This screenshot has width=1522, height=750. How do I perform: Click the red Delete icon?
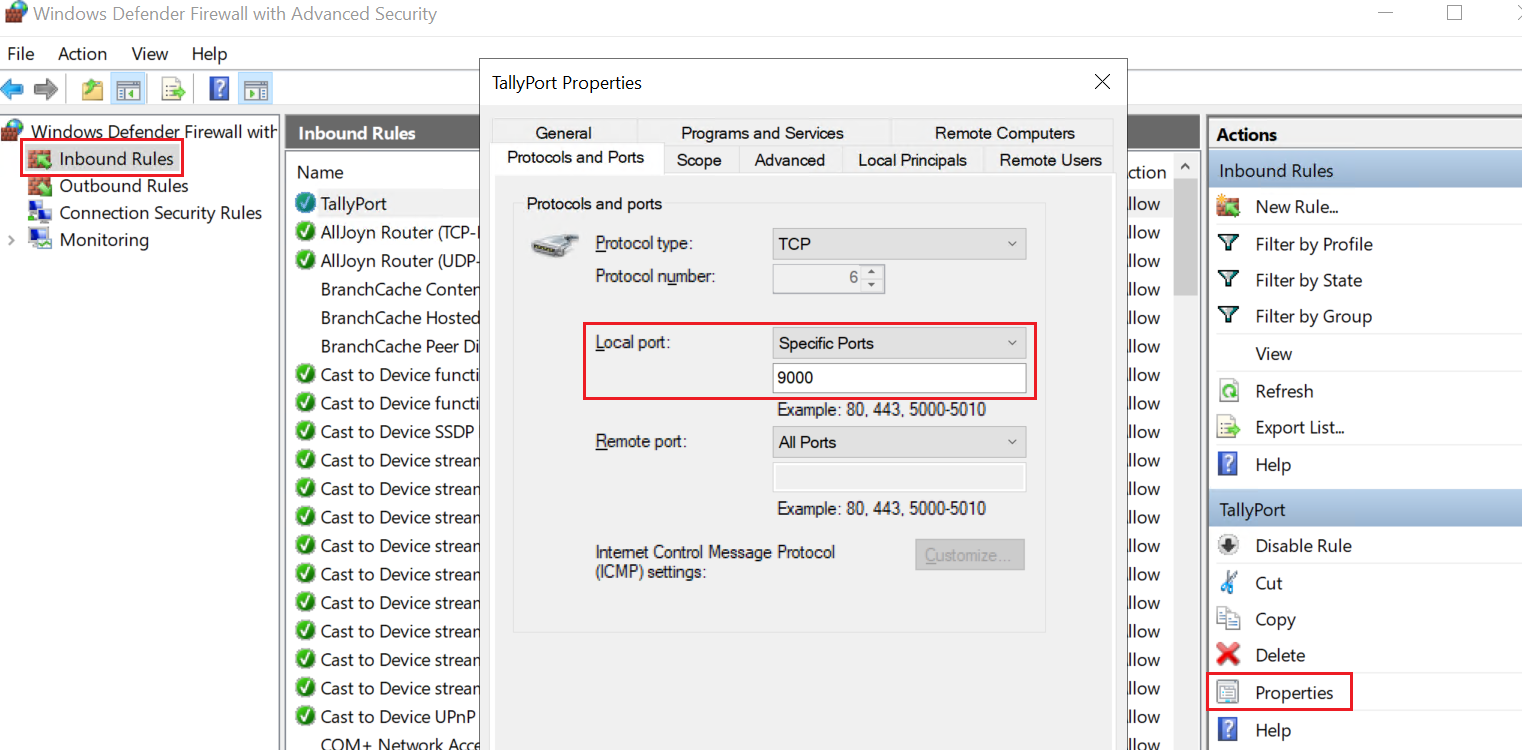1228,655
